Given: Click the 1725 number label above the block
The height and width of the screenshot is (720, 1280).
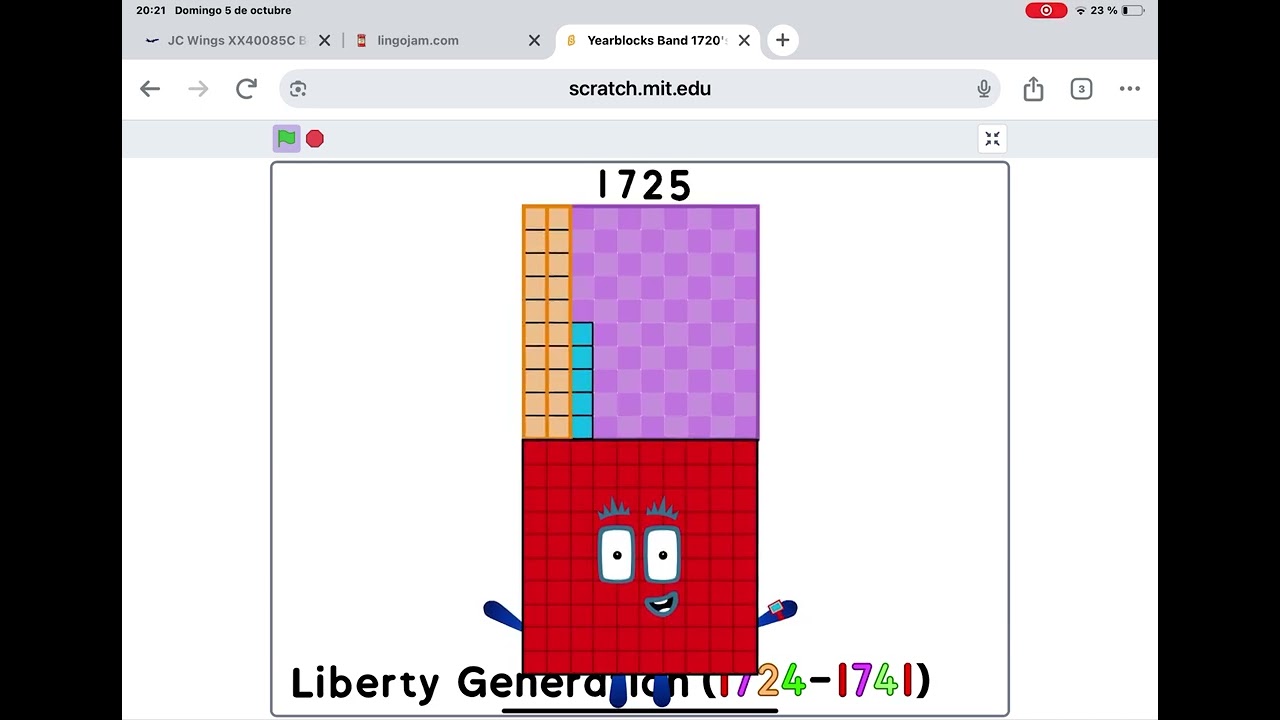Looking at the screenshot, I should pos(644,185).
